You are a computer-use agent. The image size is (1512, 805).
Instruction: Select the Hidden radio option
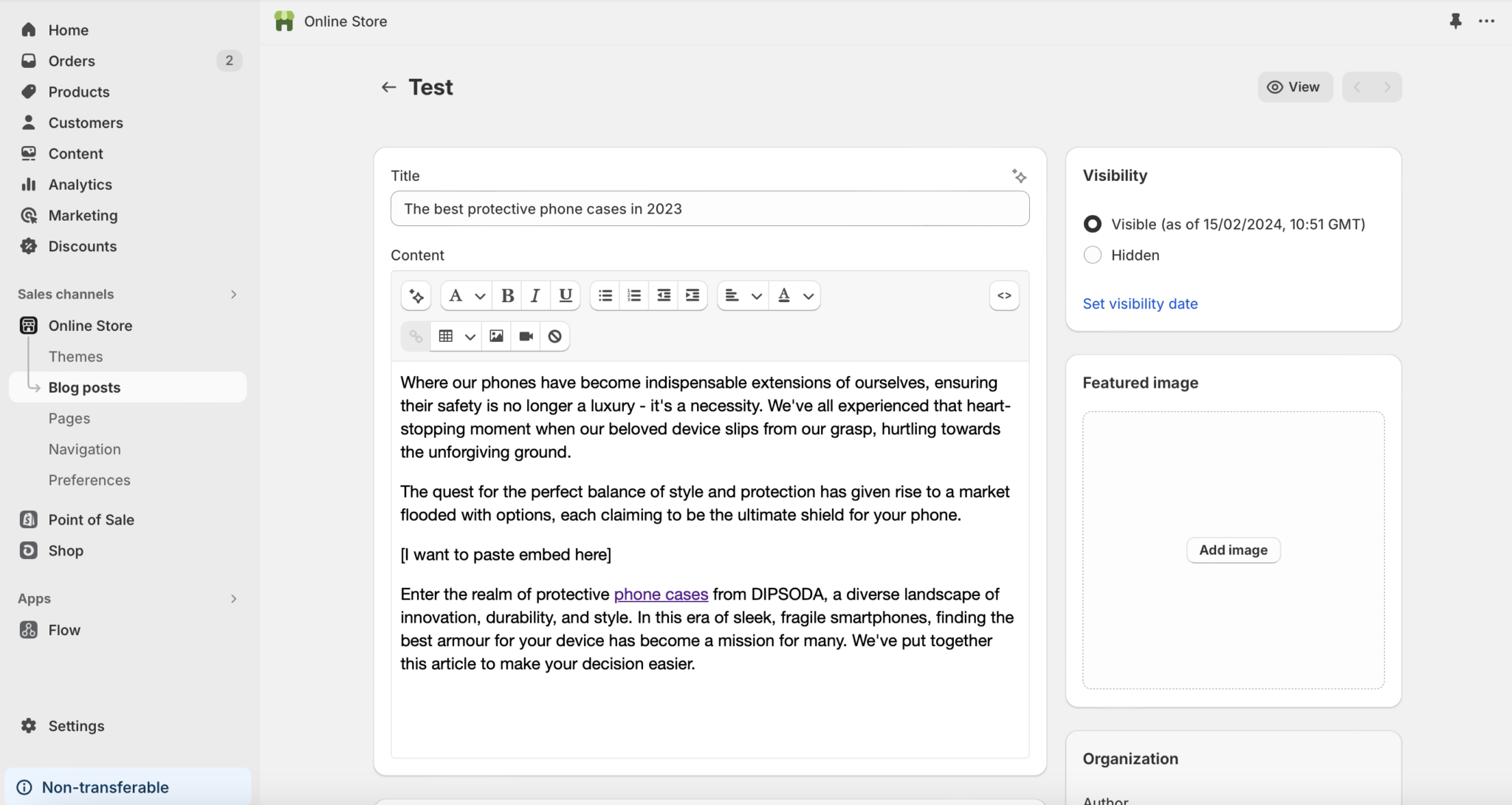[1093, 255]
